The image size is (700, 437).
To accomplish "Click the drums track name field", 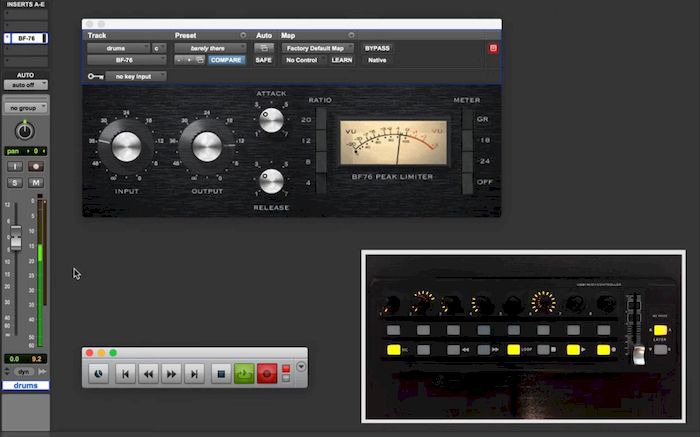I will coord(26,385).
